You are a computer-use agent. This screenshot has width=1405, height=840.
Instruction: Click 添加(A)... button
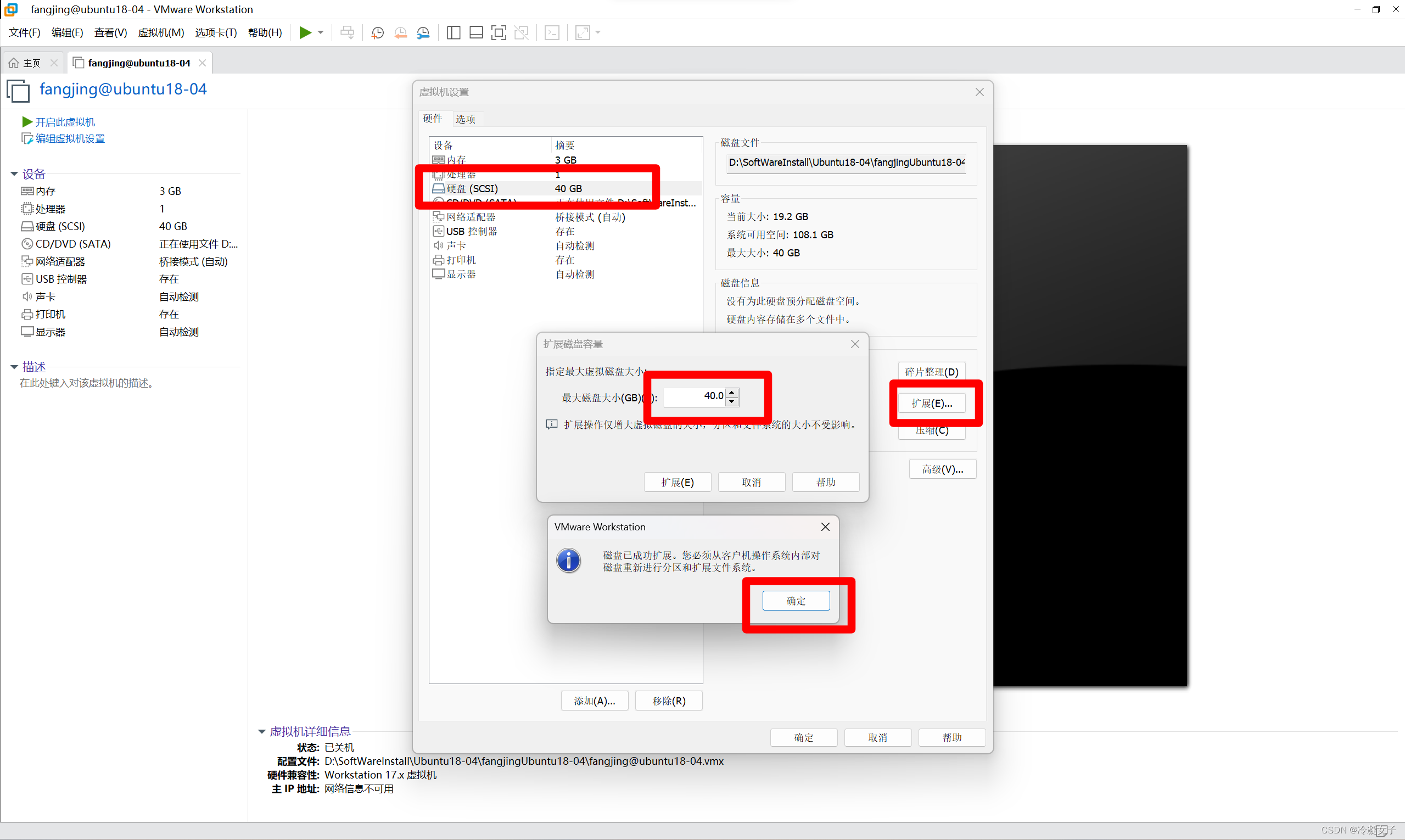(x=595, y=701)
